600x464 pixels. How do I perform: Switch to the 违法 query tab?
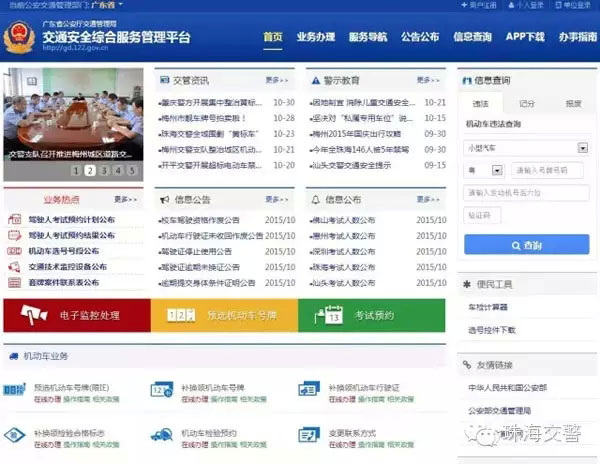pyautogui.click(x=480, y=103)
